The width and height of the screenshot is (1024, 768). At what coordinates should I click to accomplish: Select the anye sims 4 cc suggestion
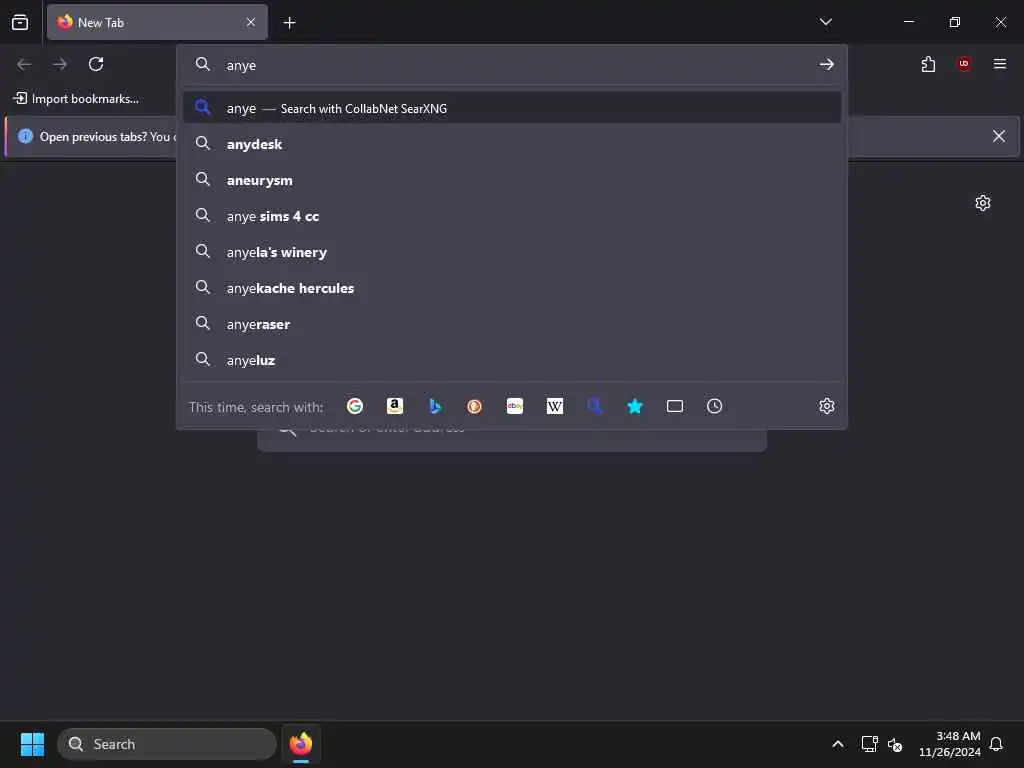click(512, 216)
